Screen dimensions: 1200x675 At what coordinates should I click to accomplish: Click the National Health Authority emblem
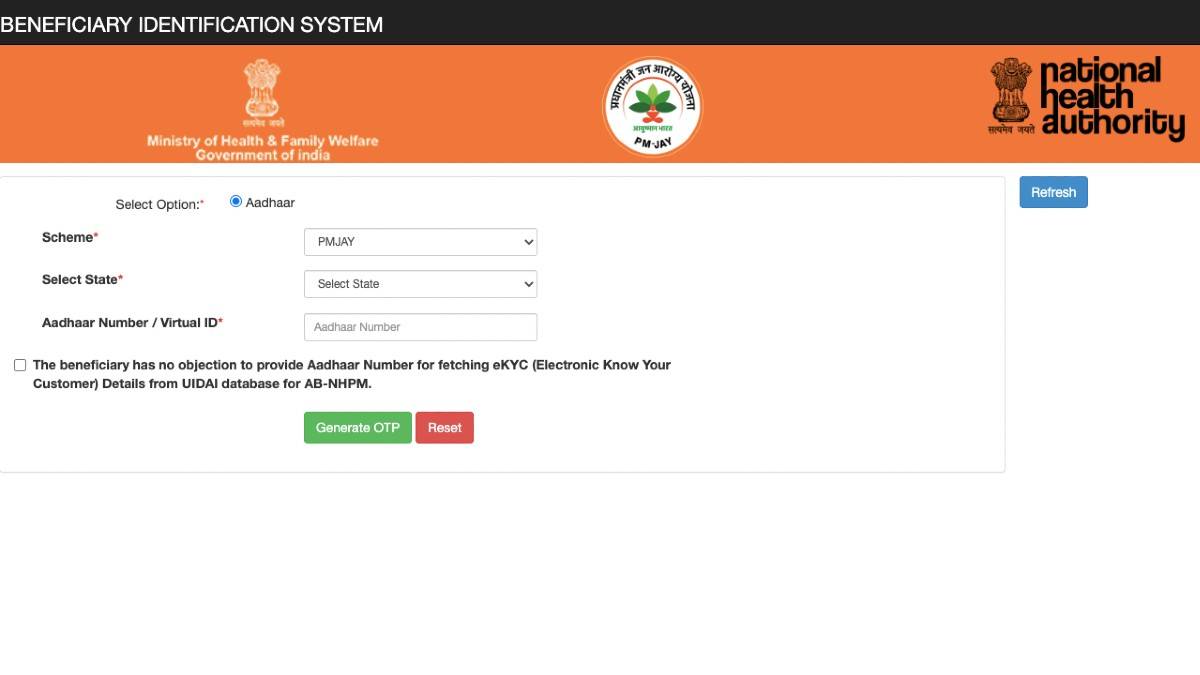[1011, 95]
